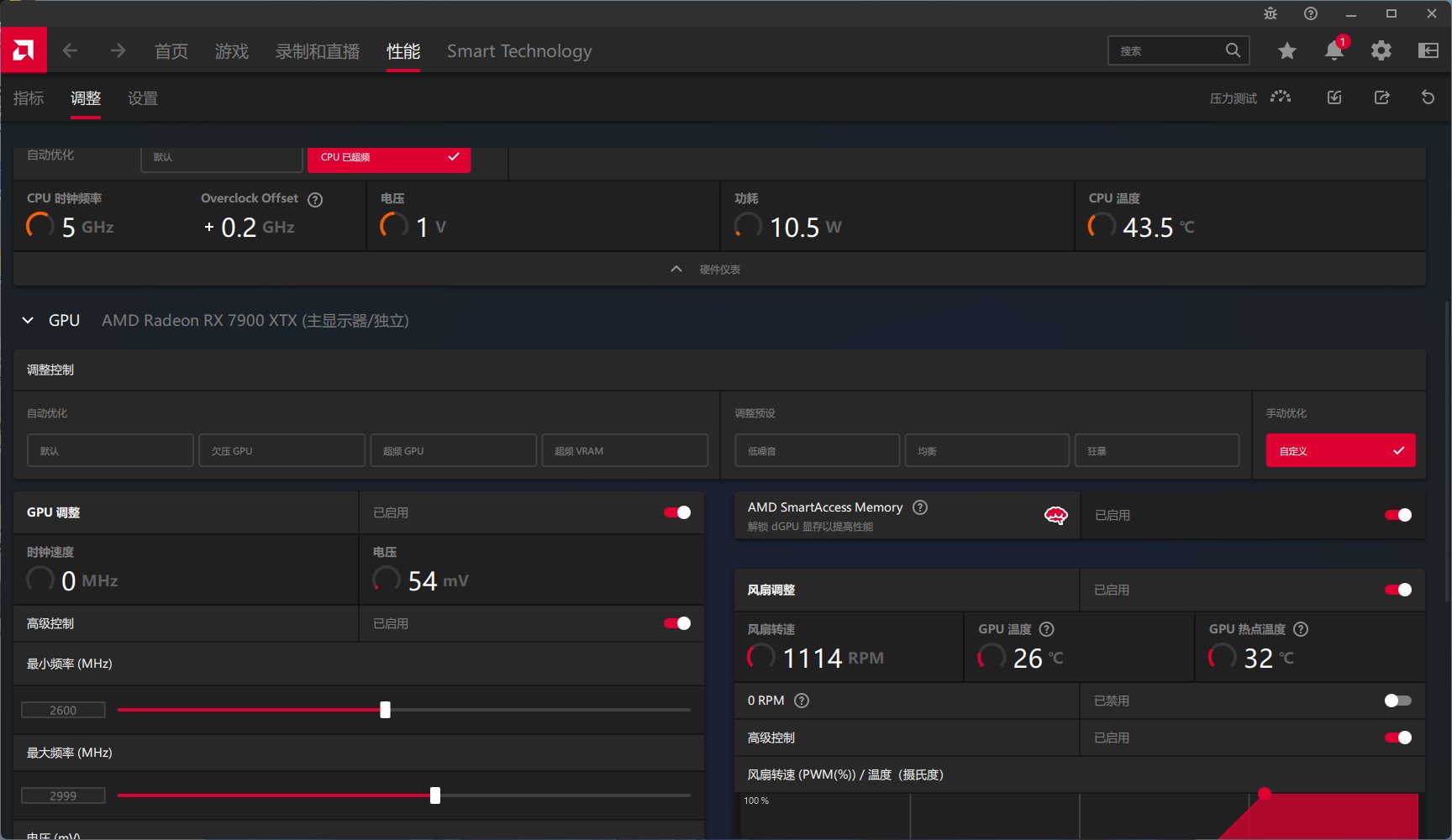Viewport: 1452px width, 840px height.
Task: Open the 首页 tab
Action: [x=171, y=51]
